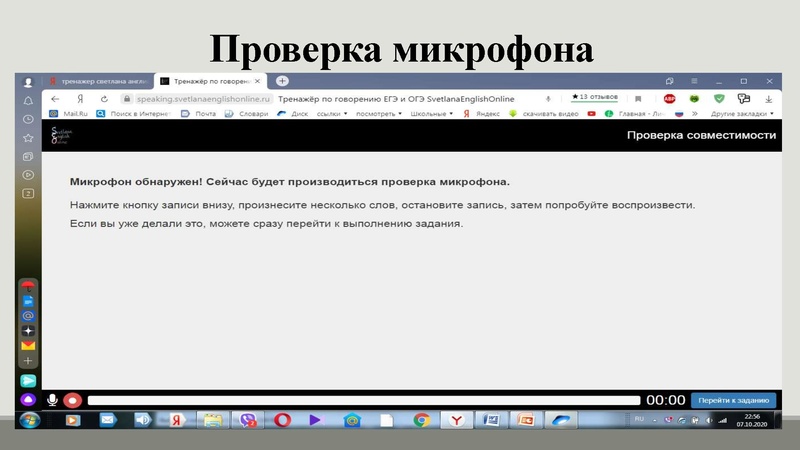
Task: Click the voice search microphone in the address bar
Action: tap(548, 99)
